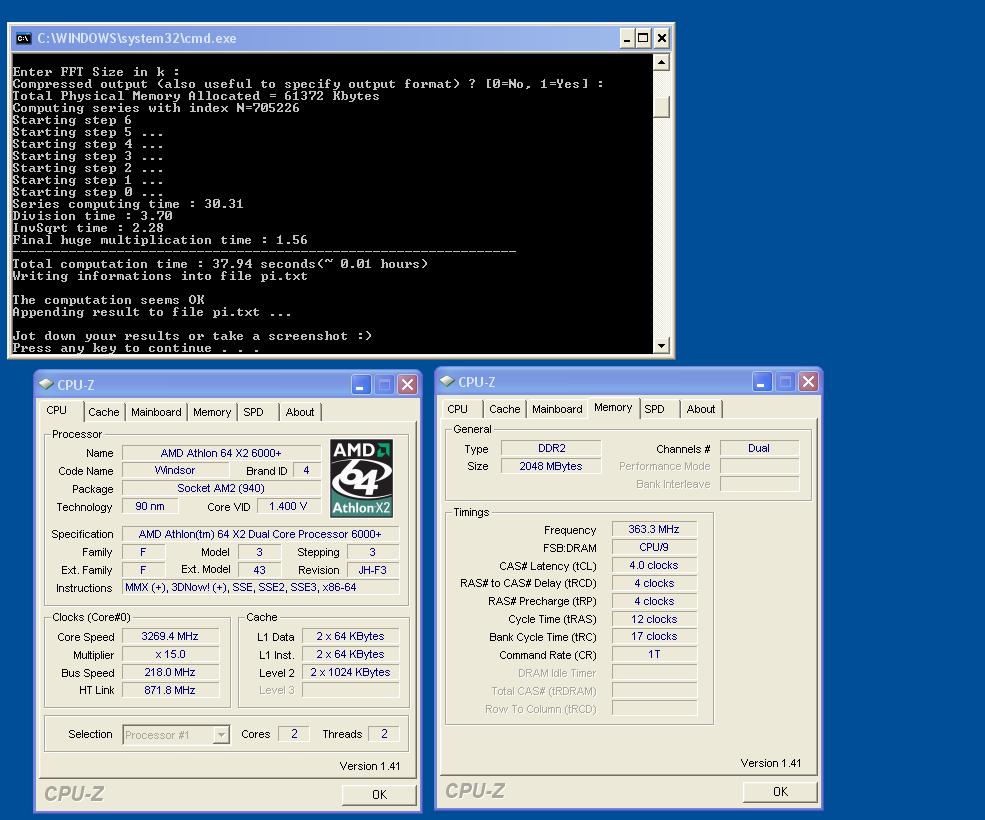Open Mainboard tab in right CPU-Z
The image size is (985, 820).
click(557, 409)
